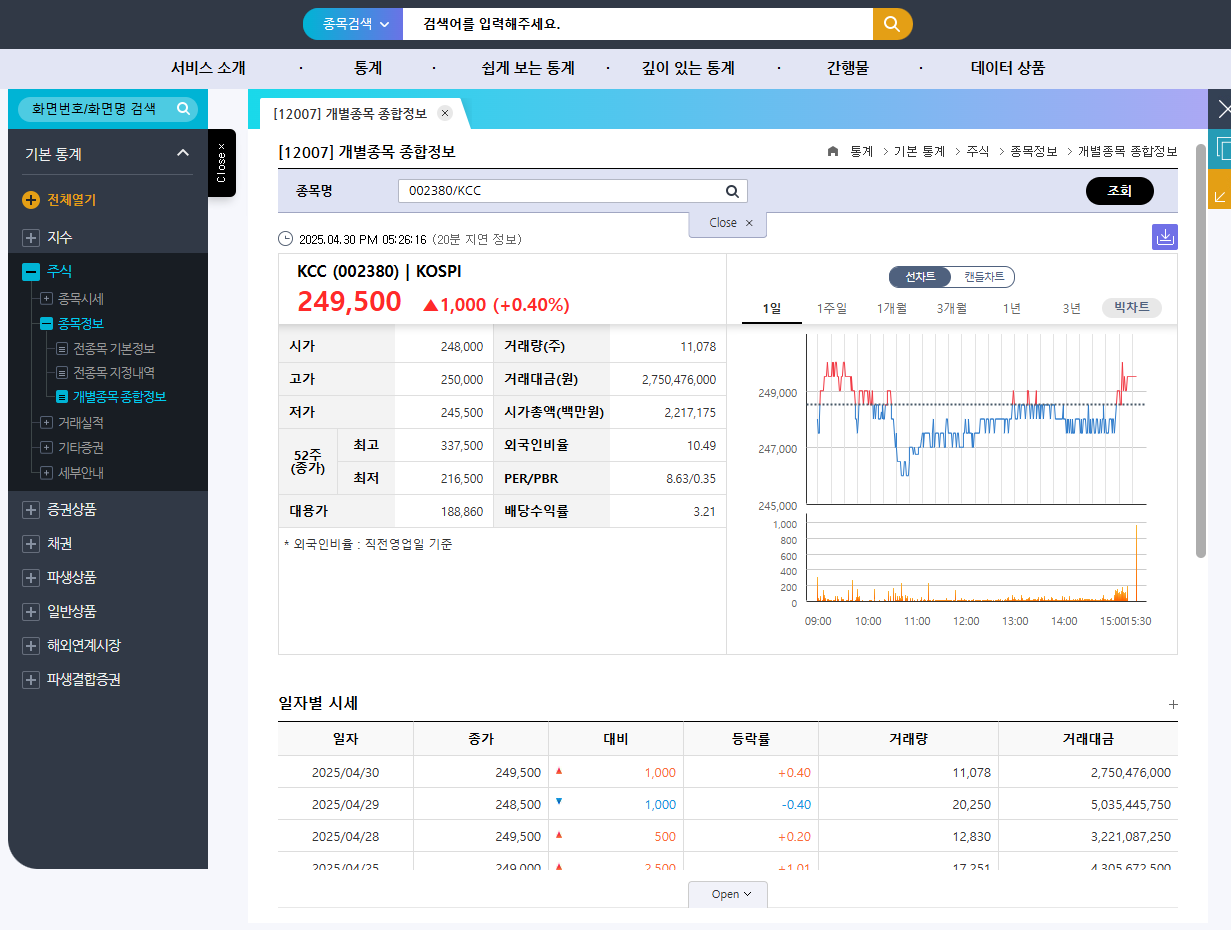Open the 빅차트 big chart button
1231x930 pixels.
(1132, 307)
